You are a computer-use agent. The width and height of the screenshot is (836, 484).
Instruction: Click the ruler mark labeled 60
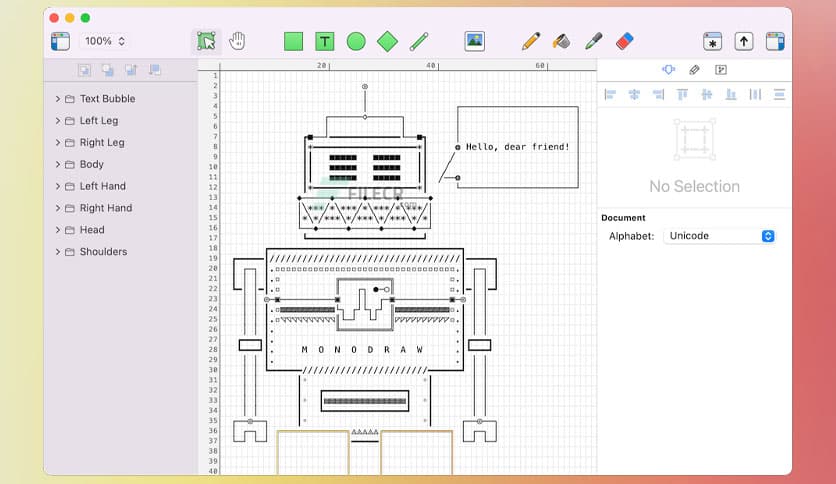point(540,65)
